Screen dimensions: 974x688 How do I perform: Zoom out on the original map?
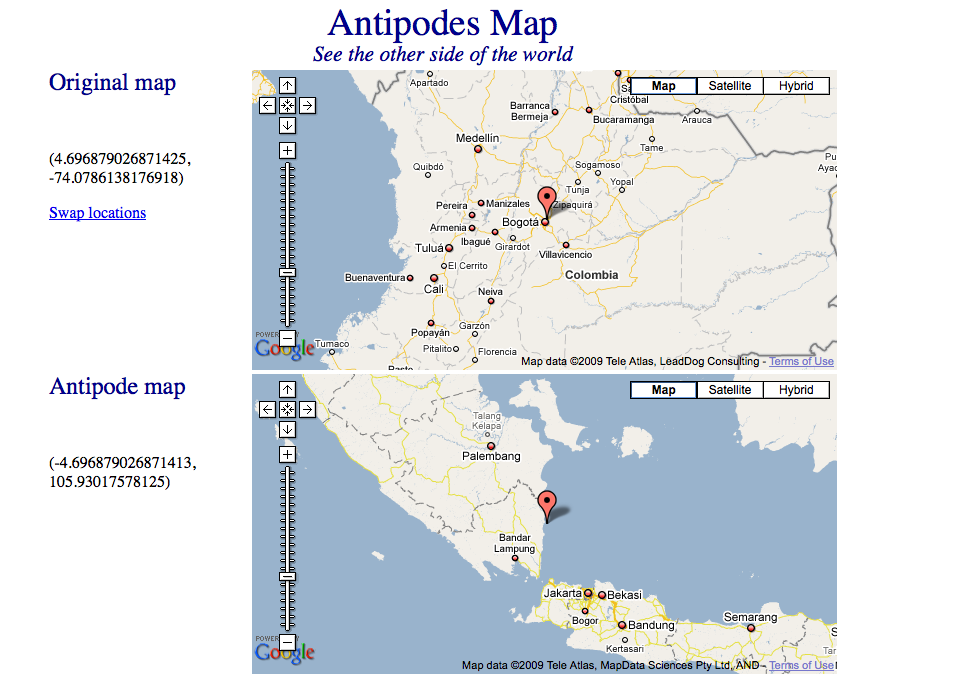[x=287, y=338]
